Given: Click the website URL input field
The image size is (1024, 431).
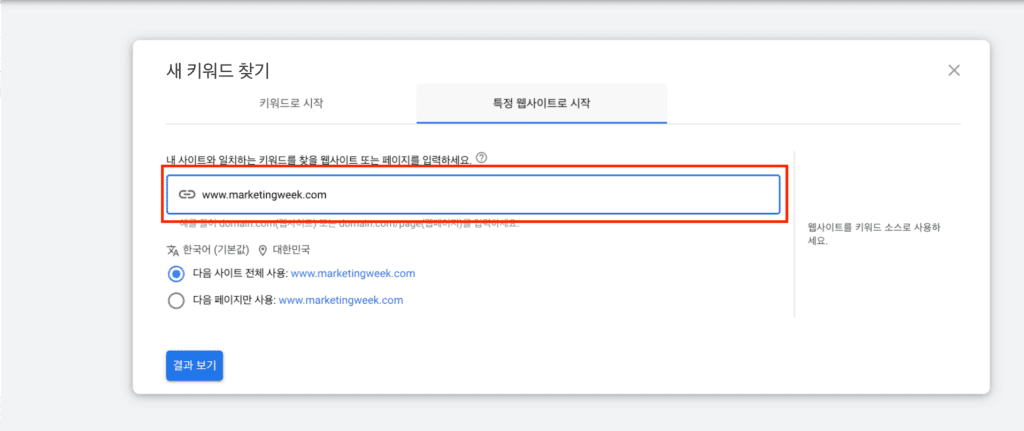Looking at the screenshot, I should (473, 194).
